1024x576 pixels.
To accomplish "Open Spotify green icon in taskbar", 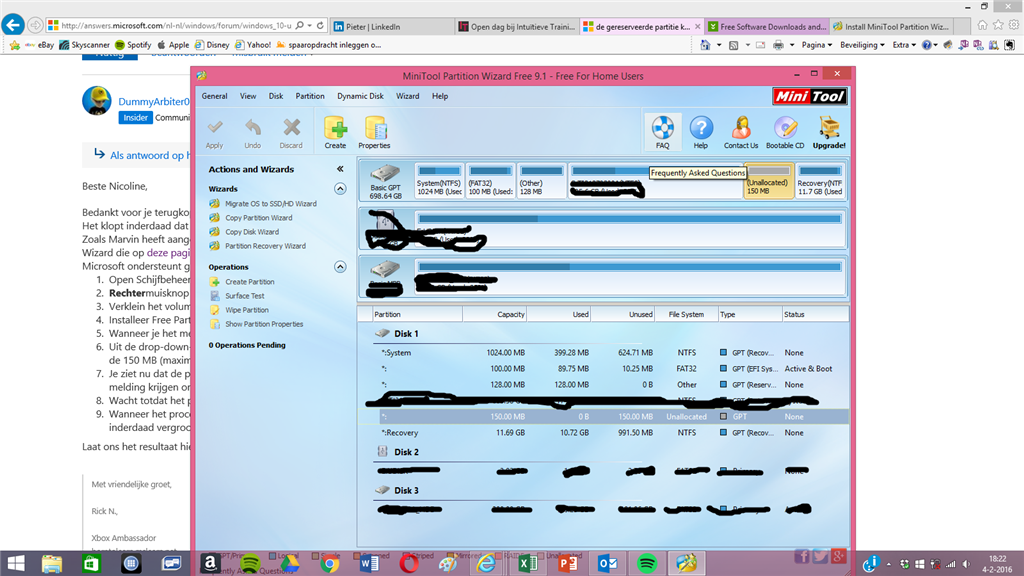I will coord(647,563).
